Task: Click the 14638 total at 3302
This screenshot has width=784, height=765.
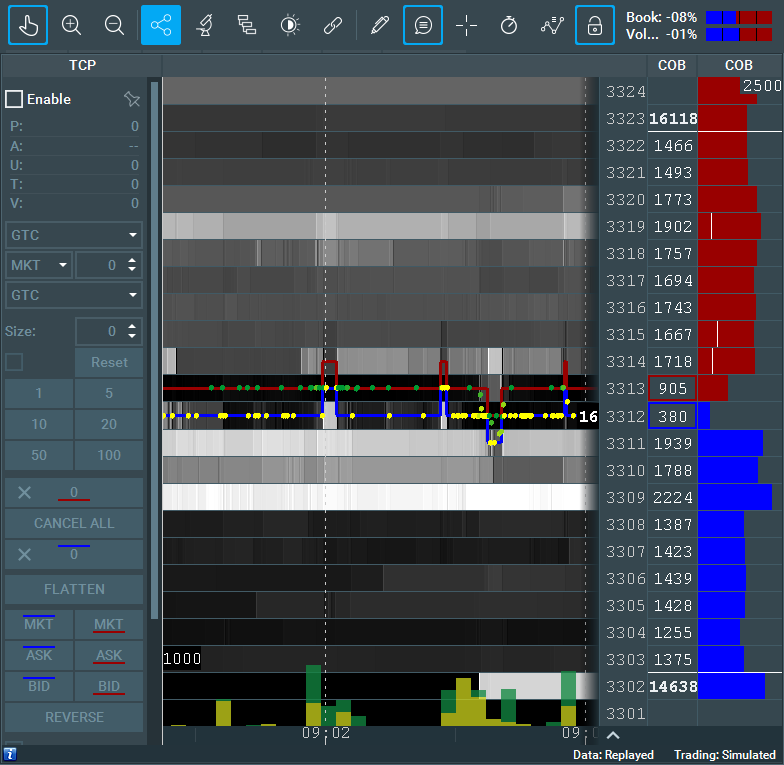Action: click(673, 686)
